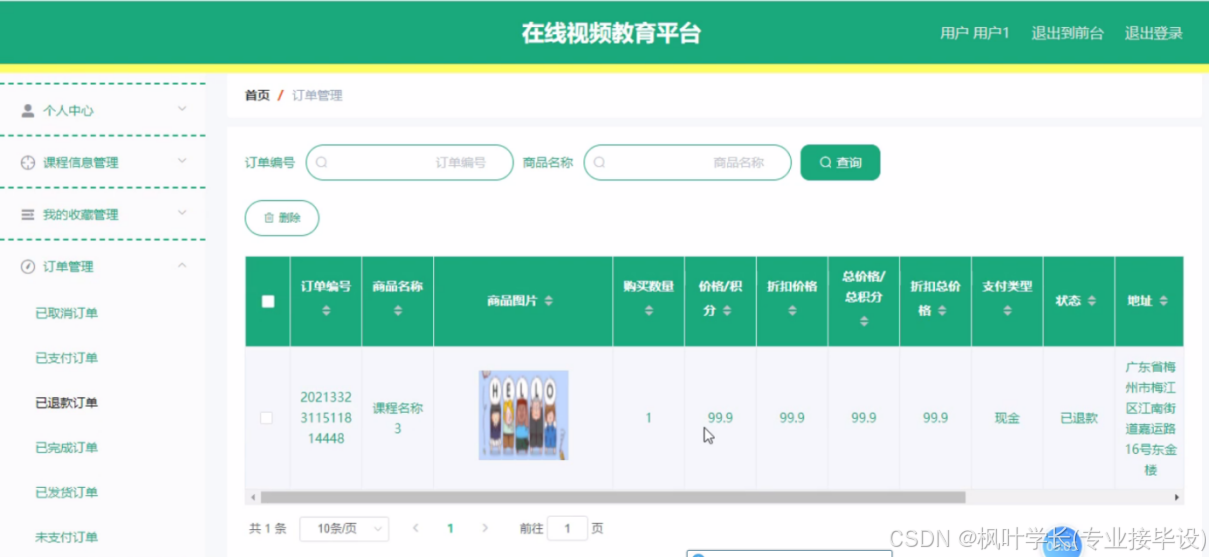Click the 已退款 status cell
This screenshot has height=558, width=1210.
pyautogui.click(x=1079, y=418)
